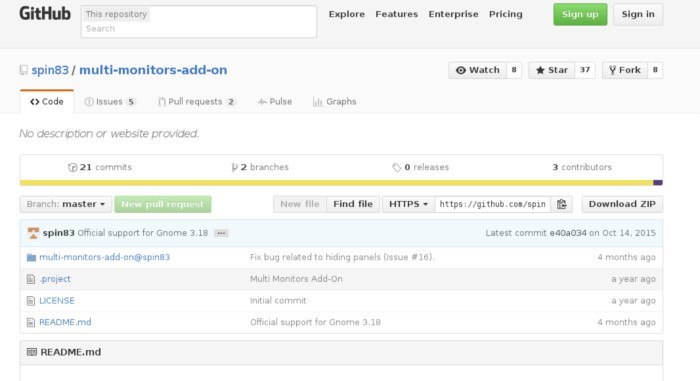The width and height of the screenshot is (700, 381).
Task: Click the spin83 owner link
Action: (x=50, y=70)
